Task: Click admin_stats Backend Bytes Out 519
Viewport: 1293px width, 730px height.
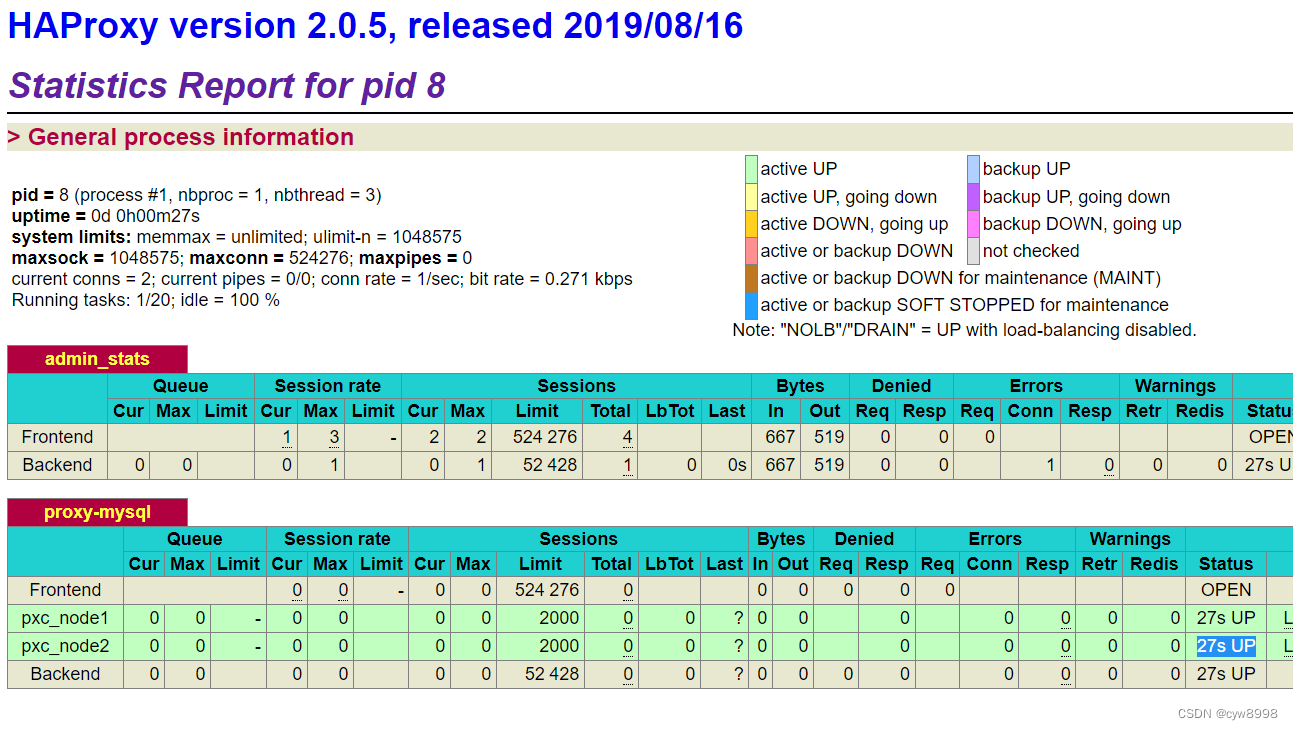Action: point(829,465)
